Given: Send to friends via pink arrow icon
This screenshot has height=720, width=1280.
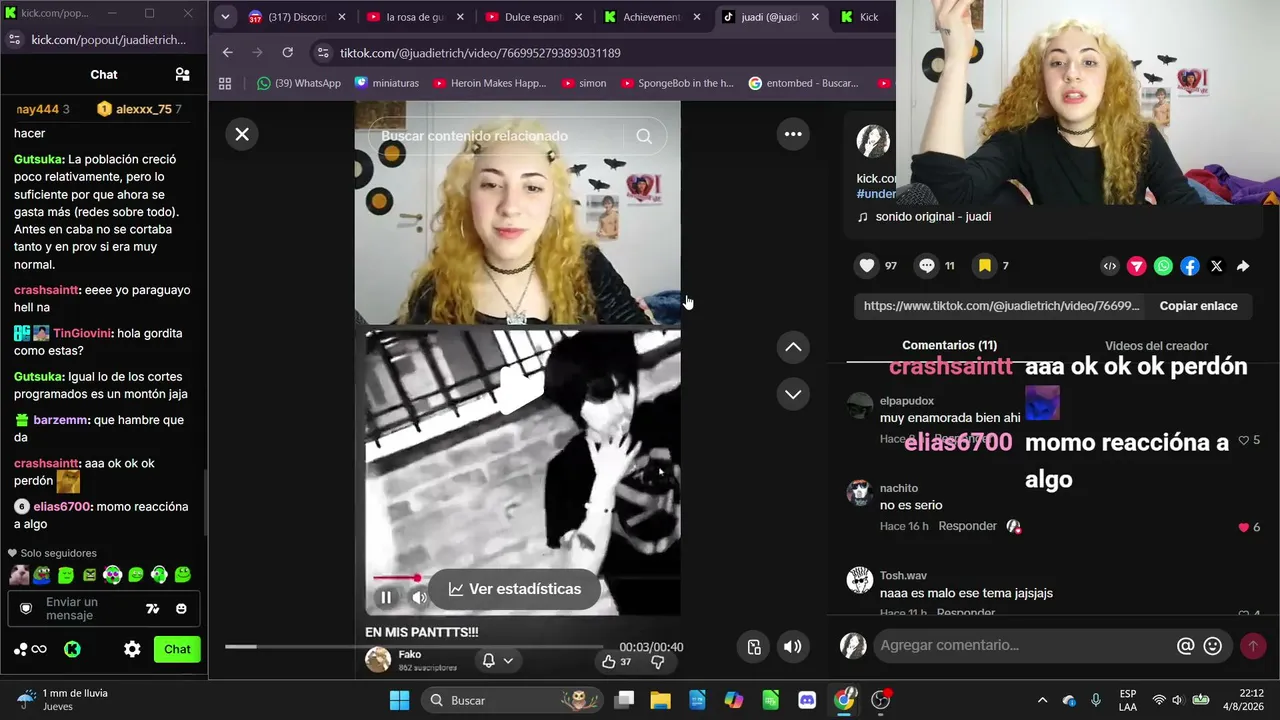Looking at the screenshot, I should (1137, 266).
